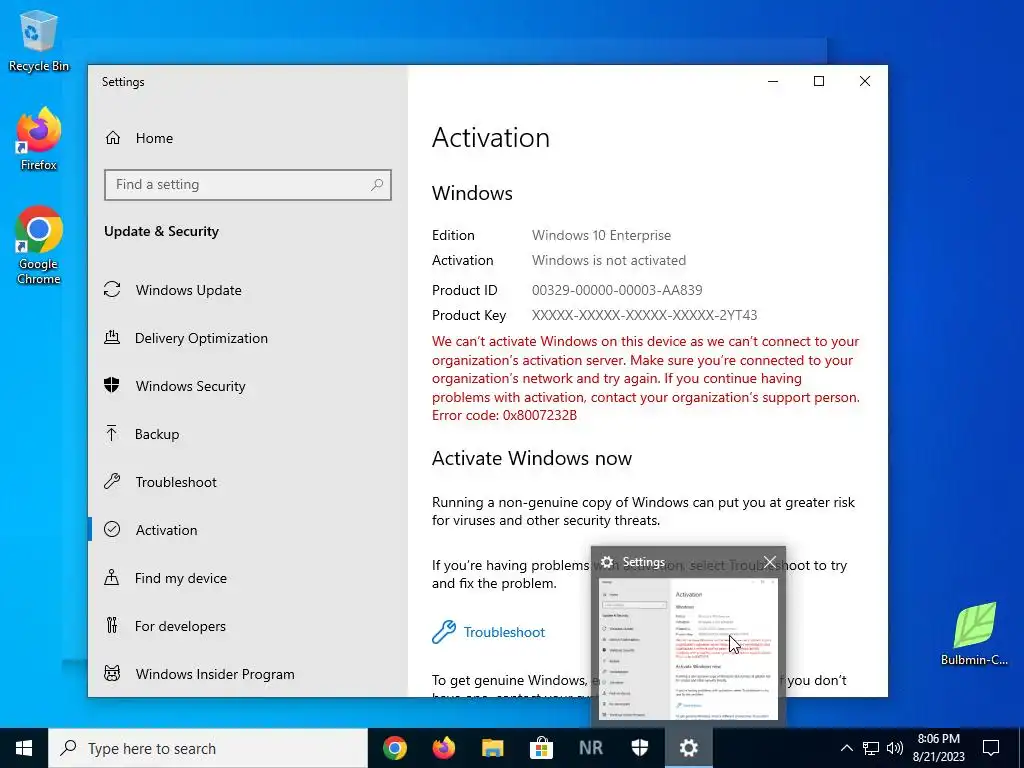Select Backup in sidebar
This screenshot has height=768, width=1024.
(x=157, y=434)
